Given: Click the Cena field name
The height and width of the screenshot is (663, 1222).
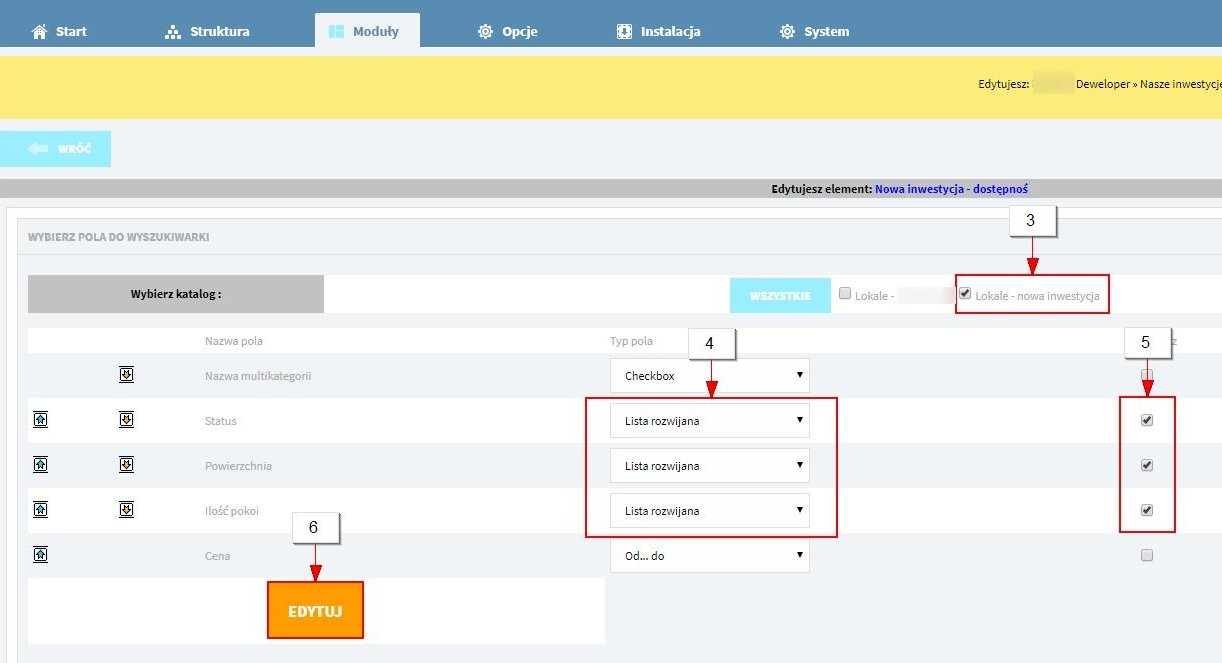Looking at the screenshot, I should click(217, 556).
